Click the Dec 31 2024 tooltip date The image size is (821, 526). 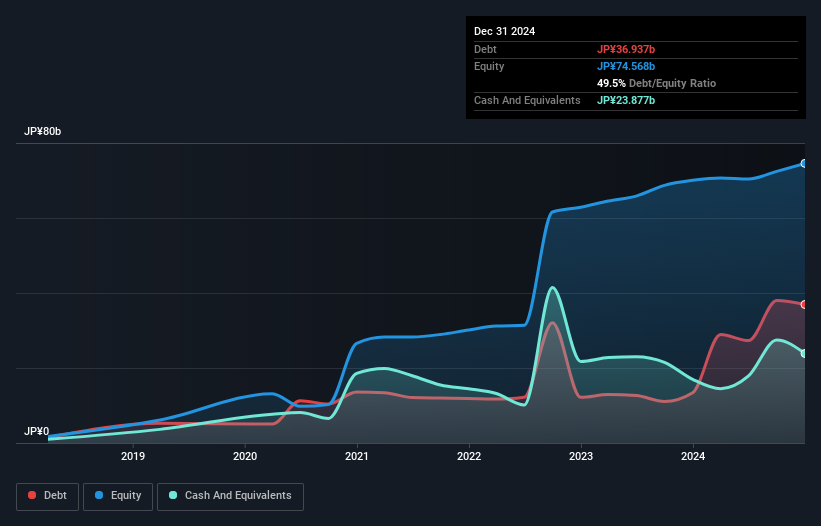[504, 31]
